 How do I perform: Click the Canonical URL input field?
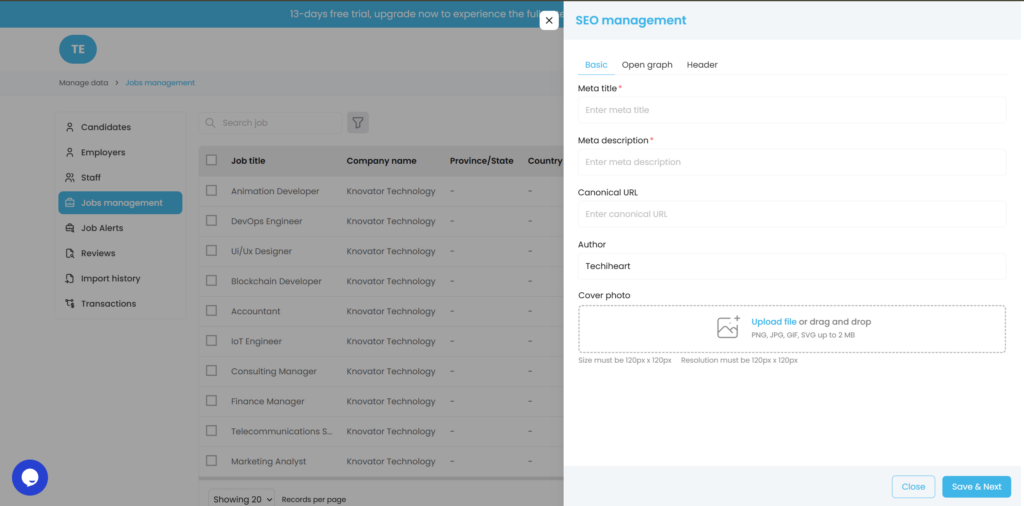pyautogui.click(x=791, y=214)
